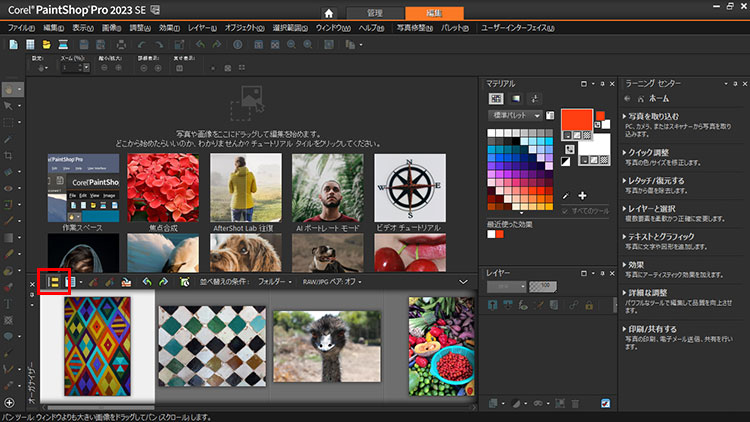Viewport: 750px width, 422px height.
Task: Click the rotate right icon in Organizer
Action: point(164,282)
